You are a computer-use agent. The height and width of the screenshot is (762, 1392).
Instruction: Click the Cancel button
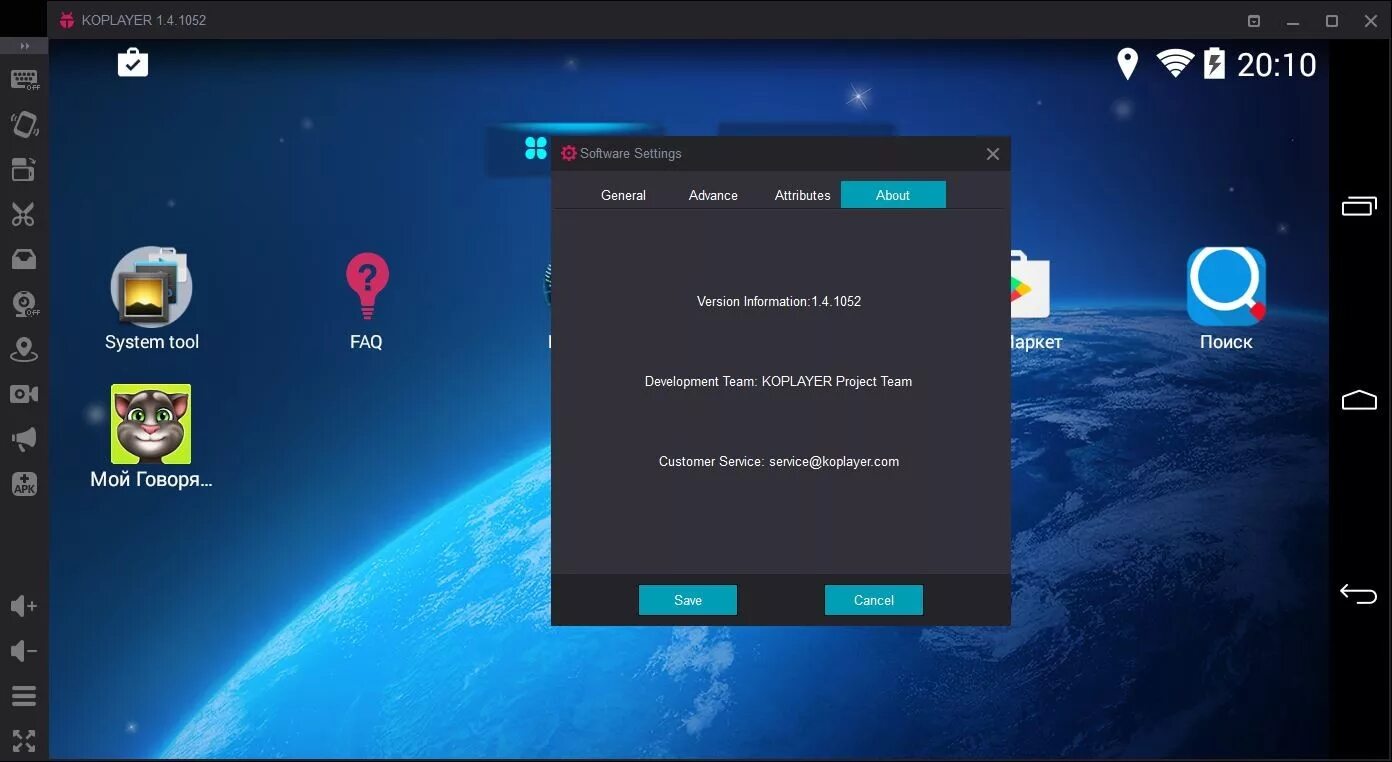coord(874,600)
